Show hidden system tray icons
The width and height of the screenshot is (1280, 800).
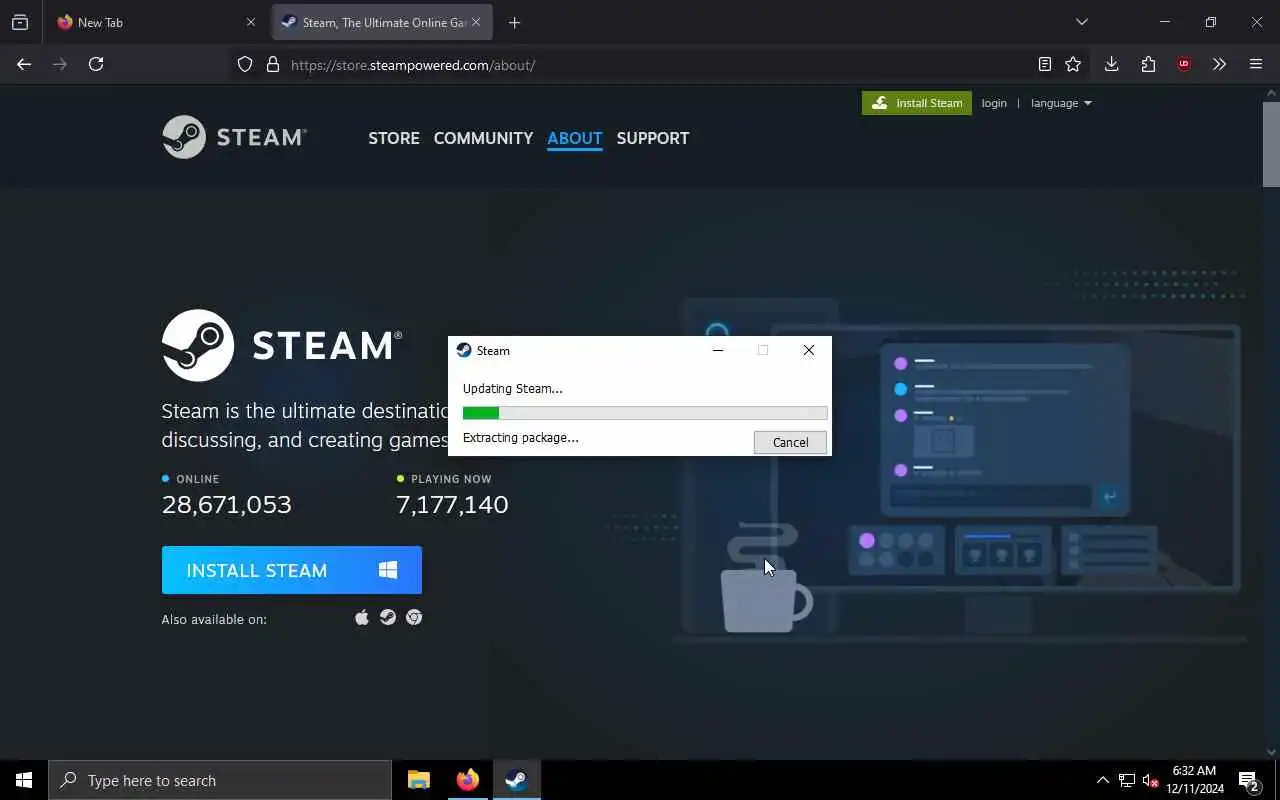(x=1103, y=780)
